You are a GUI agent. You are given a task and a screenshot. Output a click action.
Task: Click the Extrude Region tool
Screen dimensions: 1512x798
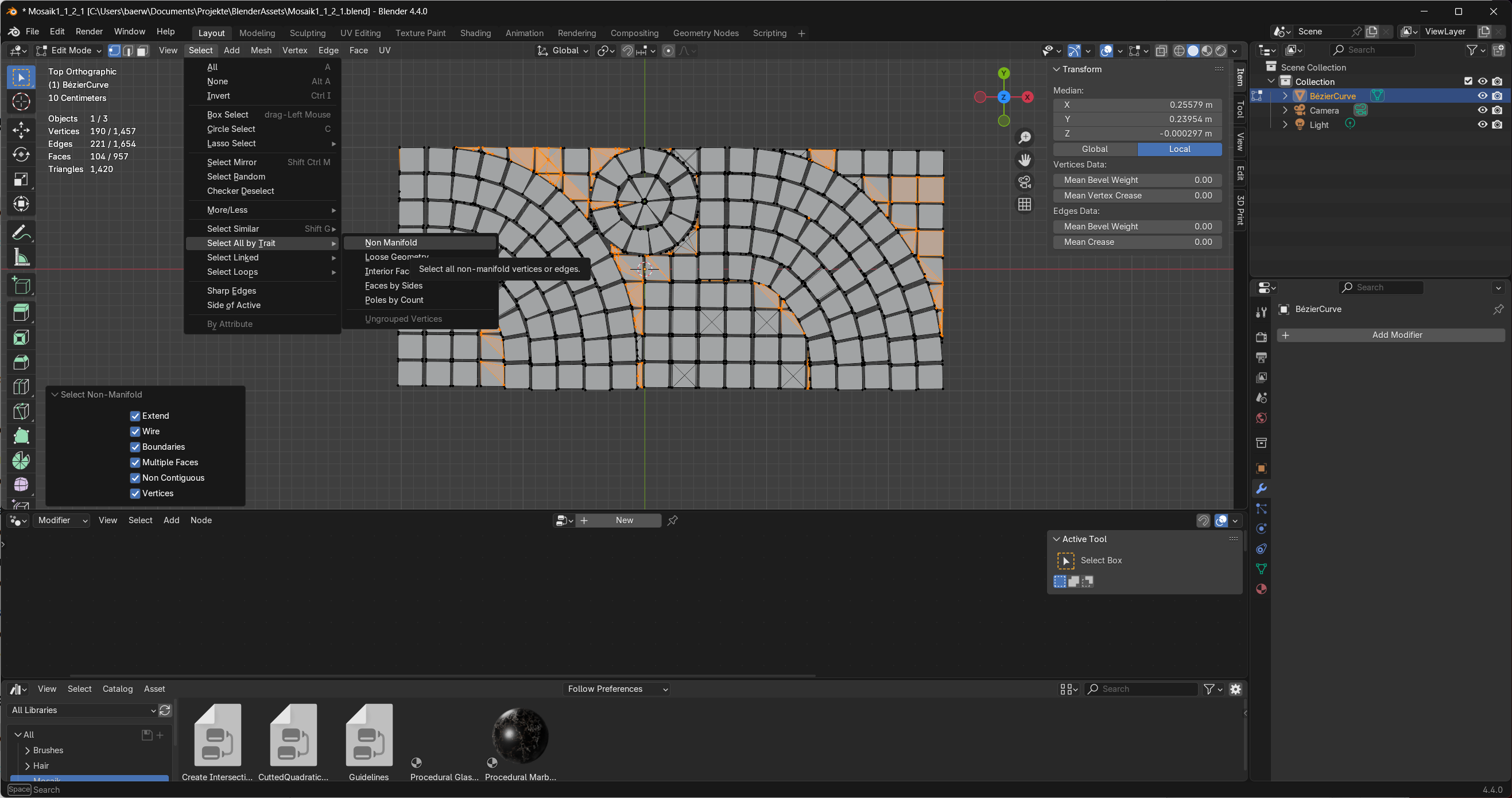pos(21,313)
